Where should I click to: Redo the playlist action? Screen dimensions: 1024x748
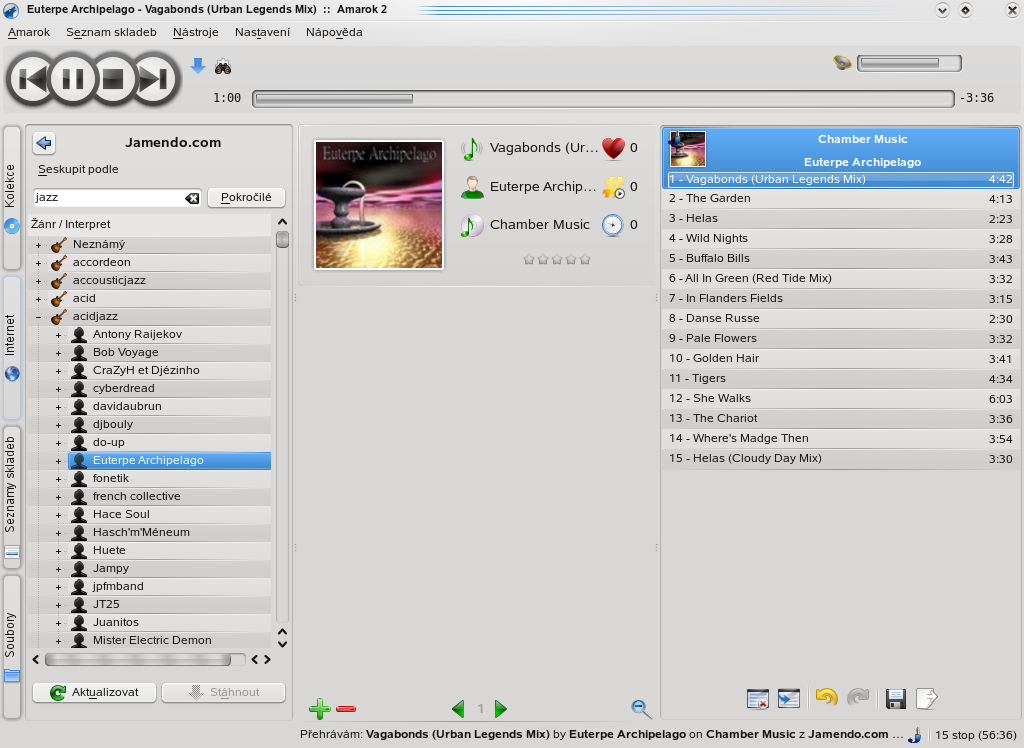pos(858,698)
